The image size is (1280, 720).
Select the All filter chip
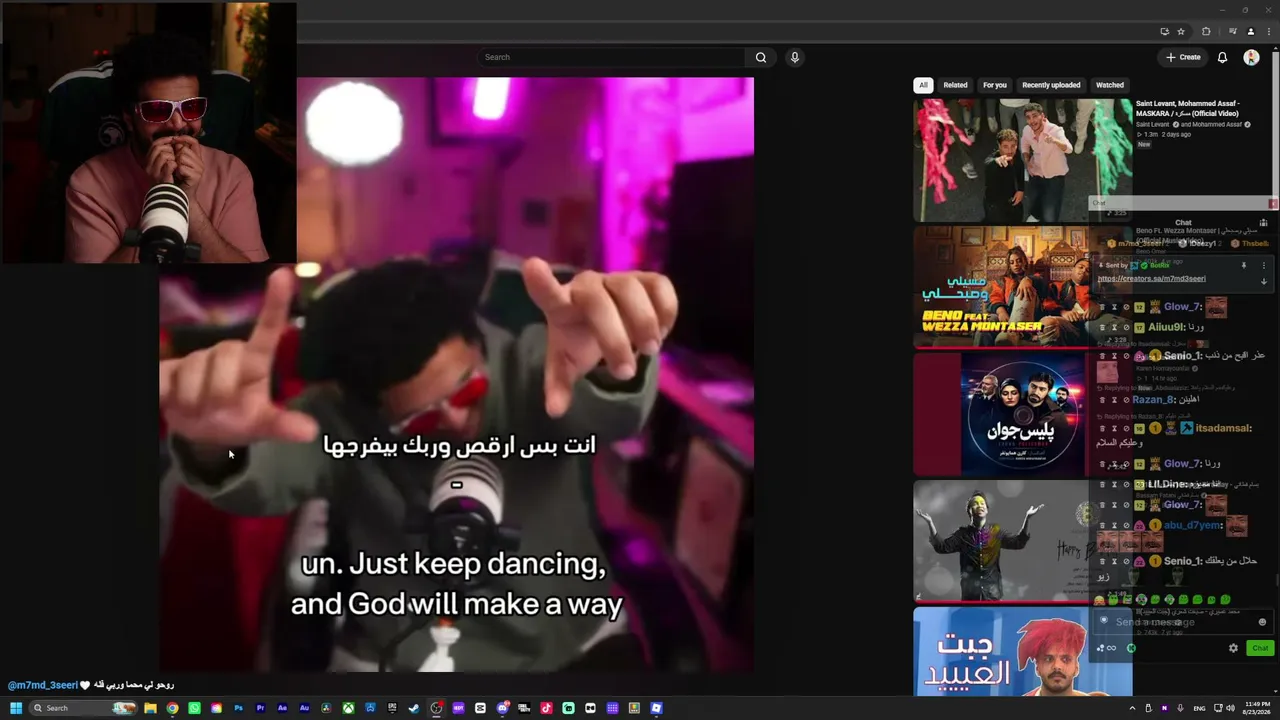[923, 85]
